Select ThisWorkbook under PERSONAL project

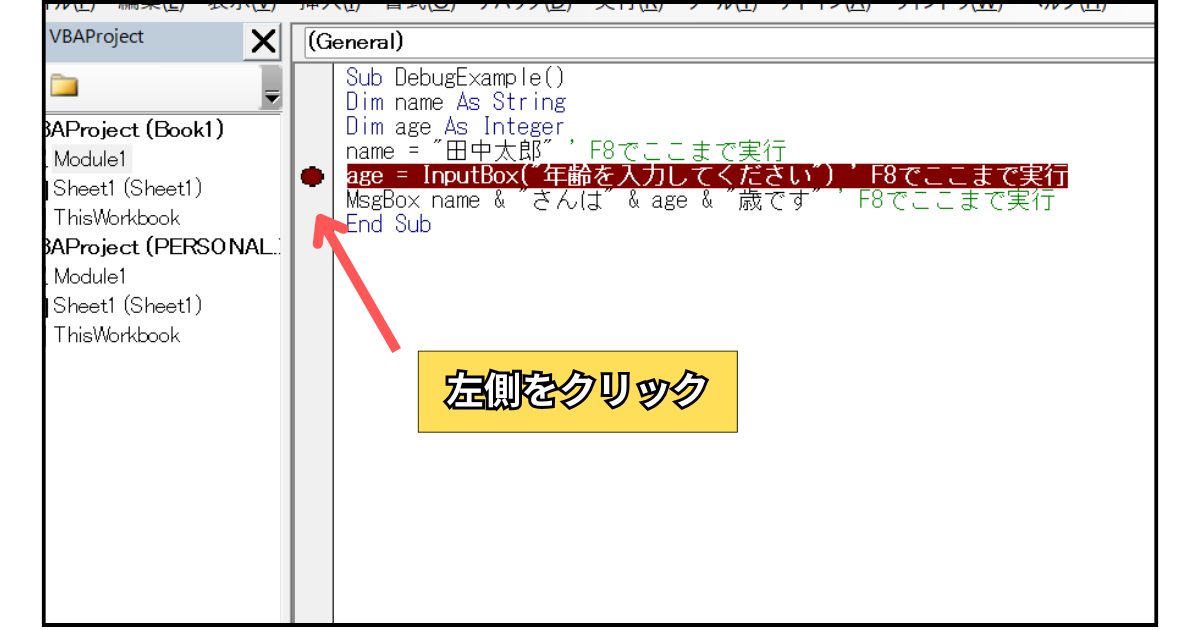[x=116, y=335]
